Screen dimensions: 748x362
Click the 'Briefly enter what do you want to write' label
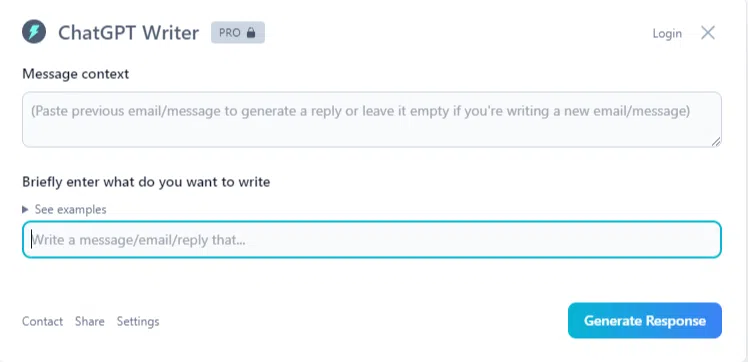(146, 182)
